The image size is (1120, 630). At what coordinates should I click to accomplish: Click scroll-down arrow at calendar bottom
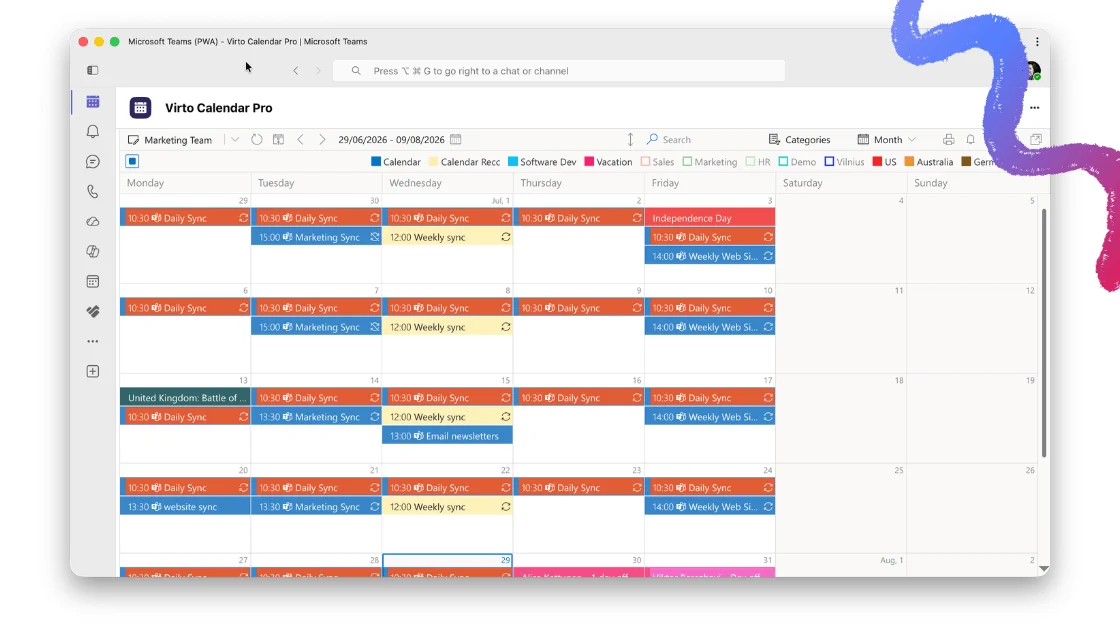click(1044, 569)
